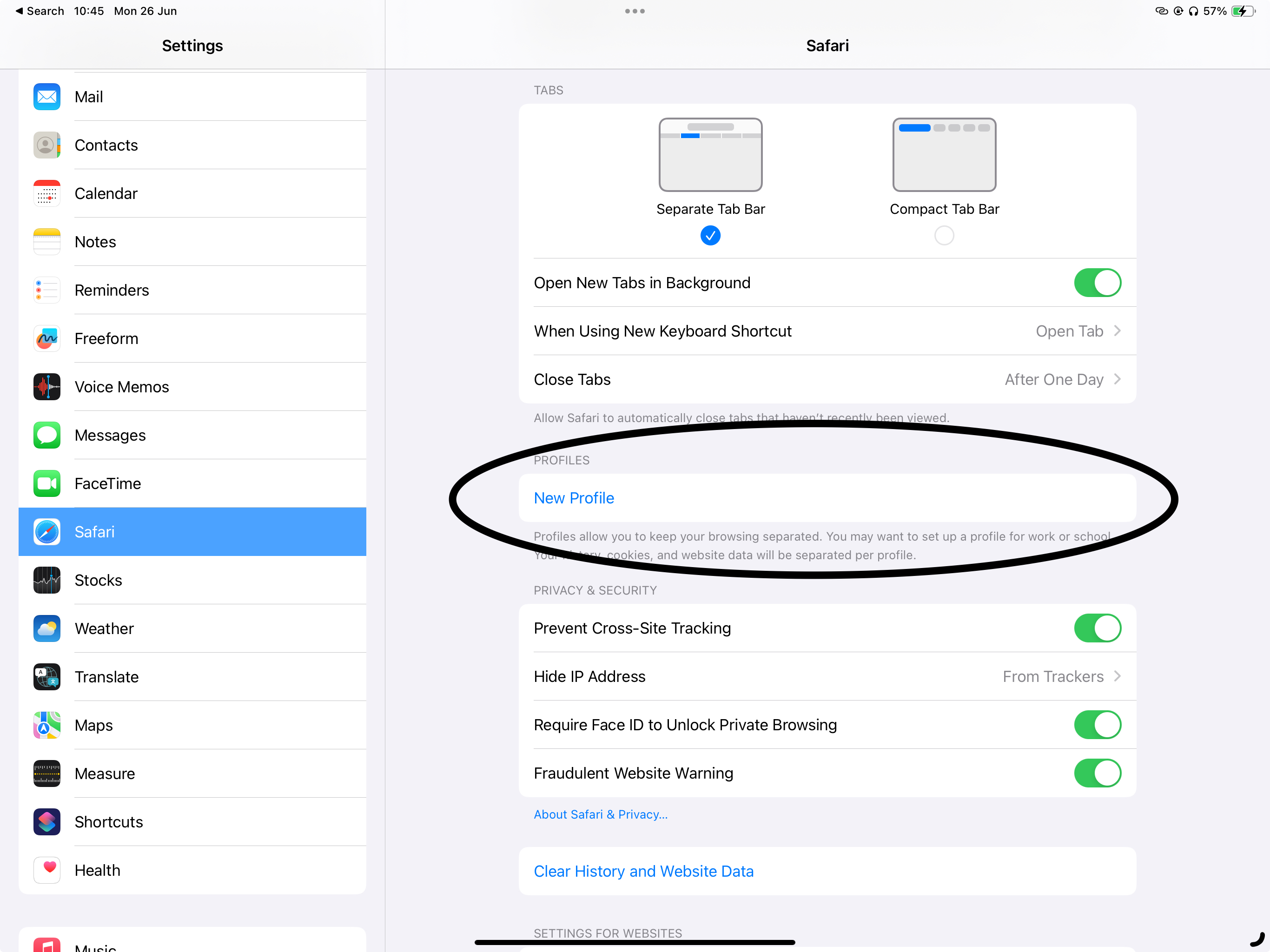Viewport: 1270px width, 952px height.
Task: Open Calendar settings in sidebar
Action: pos(192,193)
